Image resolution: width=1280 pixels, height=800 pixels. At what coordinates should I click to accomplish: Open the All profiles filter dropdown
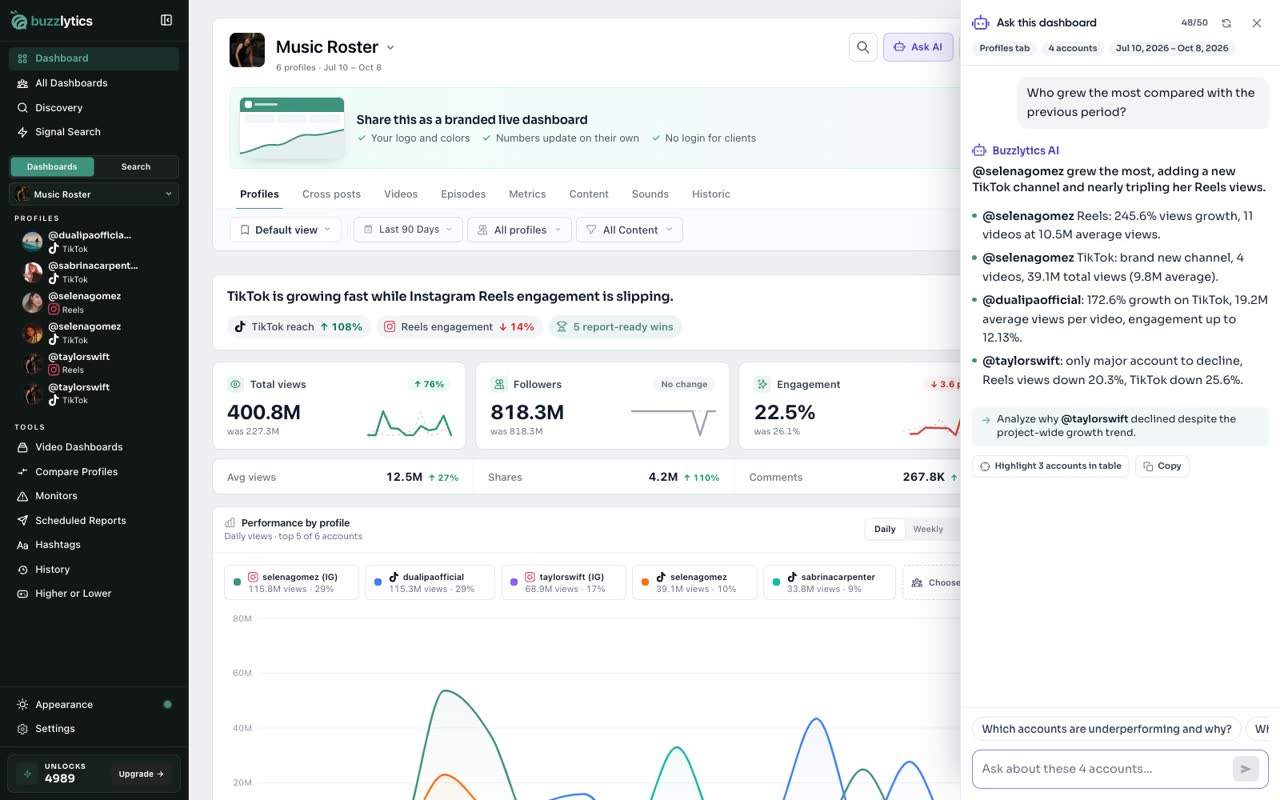[x=520, y=230]
